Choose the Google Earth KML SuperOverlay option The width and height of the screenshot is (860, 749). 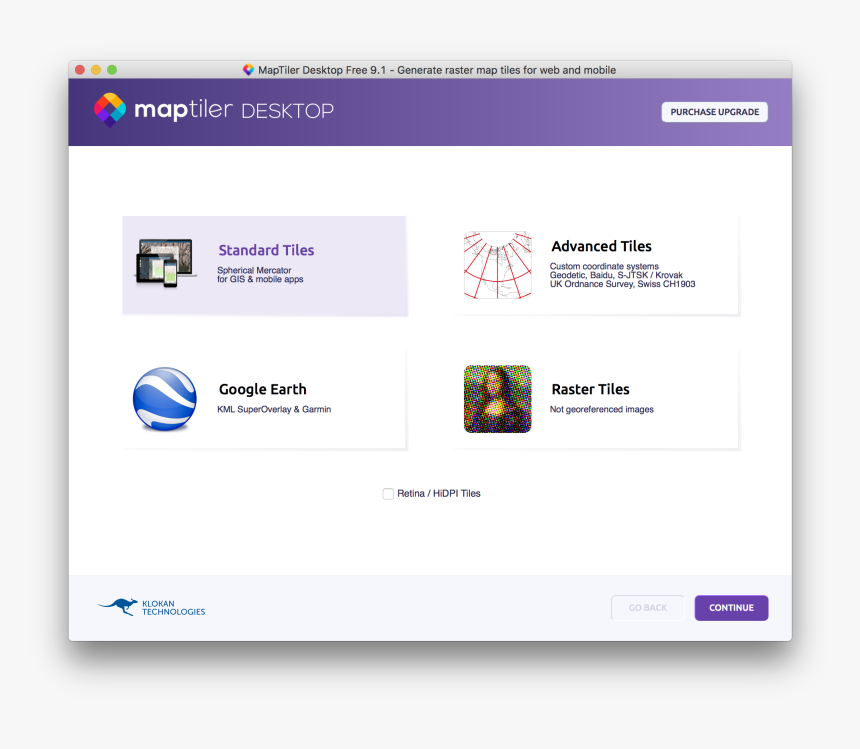click(264, 399)
